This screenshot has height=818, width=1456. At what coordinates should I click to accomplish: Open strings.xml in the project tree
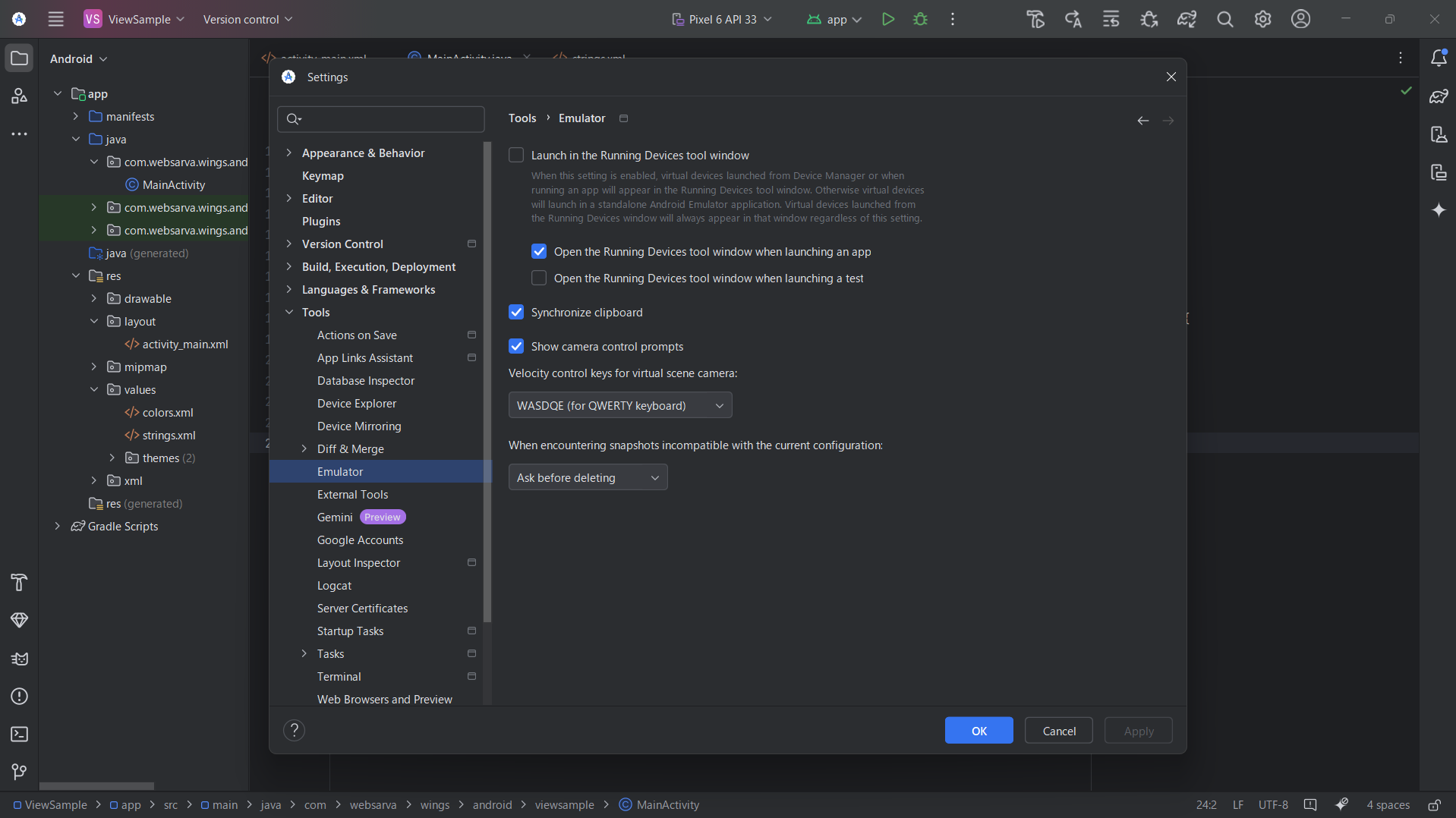pyautogui.click(x=169, y=435)
